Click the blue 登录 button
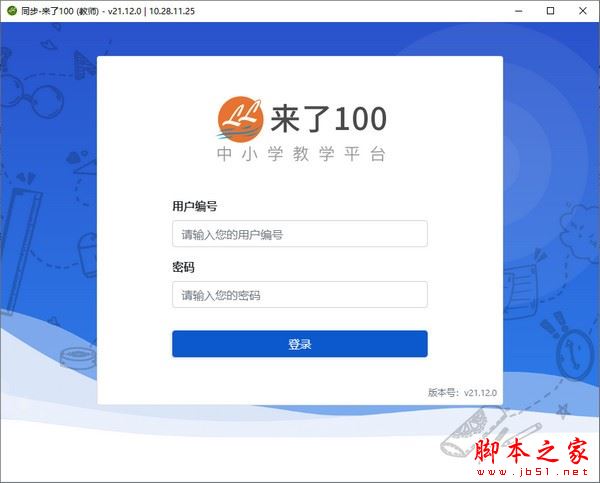Viewport: 600px width, 483px height. click(x=300, y=344)
